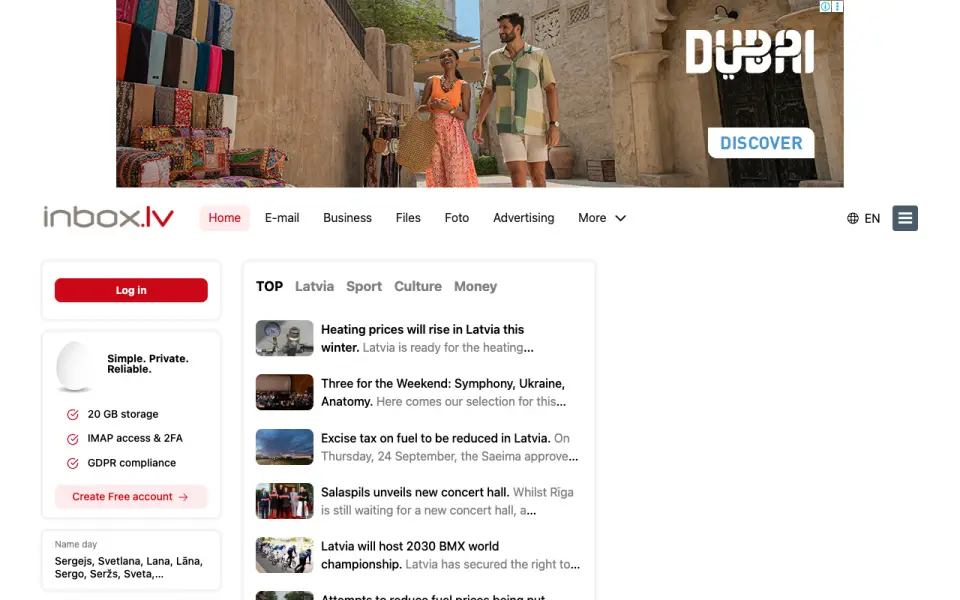
Task: Click the Dubai banner advertisement image
Action: click(480, 94)
